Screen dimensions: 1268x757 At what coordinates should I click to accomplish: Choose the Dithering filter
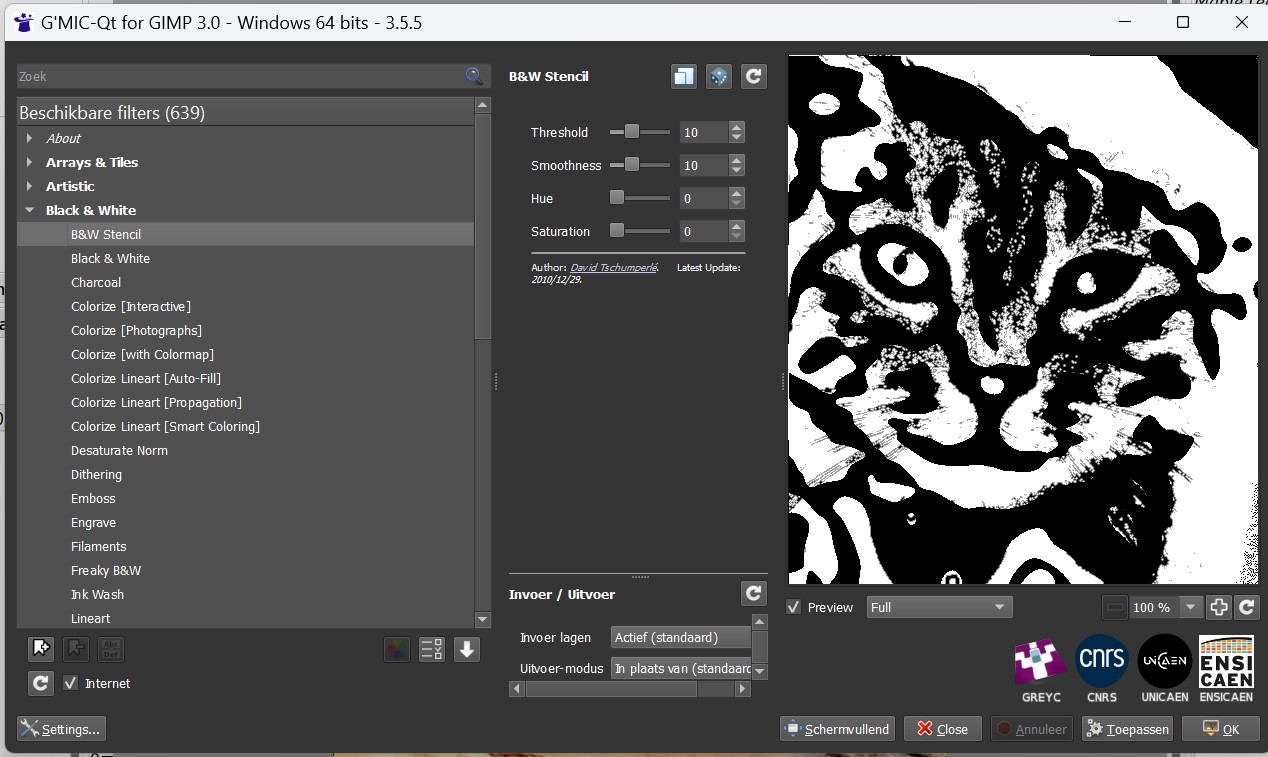pos(96,474)
